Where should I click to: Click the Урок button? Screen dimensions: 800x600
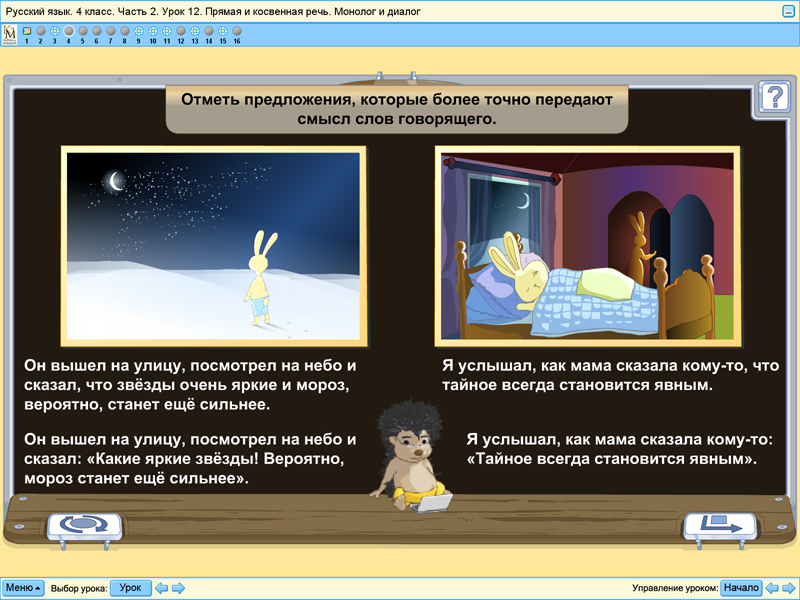131,588
